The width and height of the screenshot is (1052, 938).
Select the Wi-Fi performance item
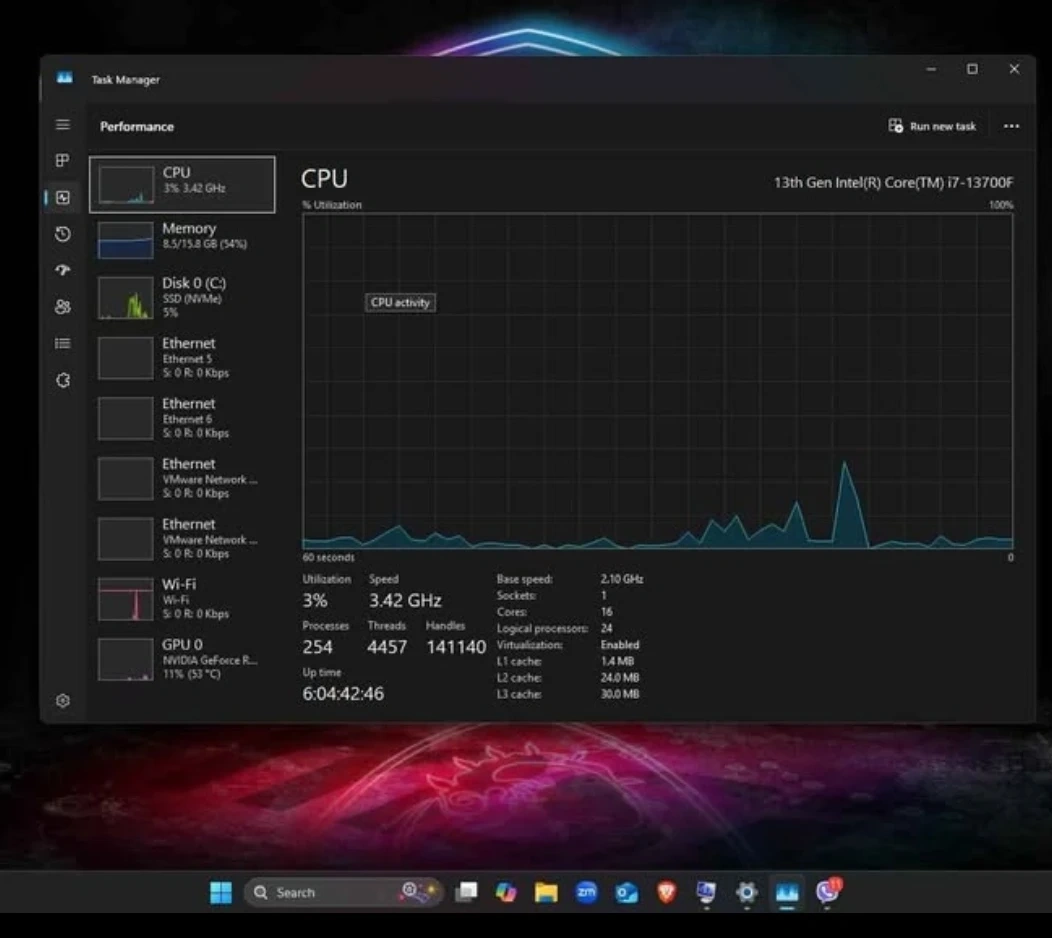click(182, 598)
